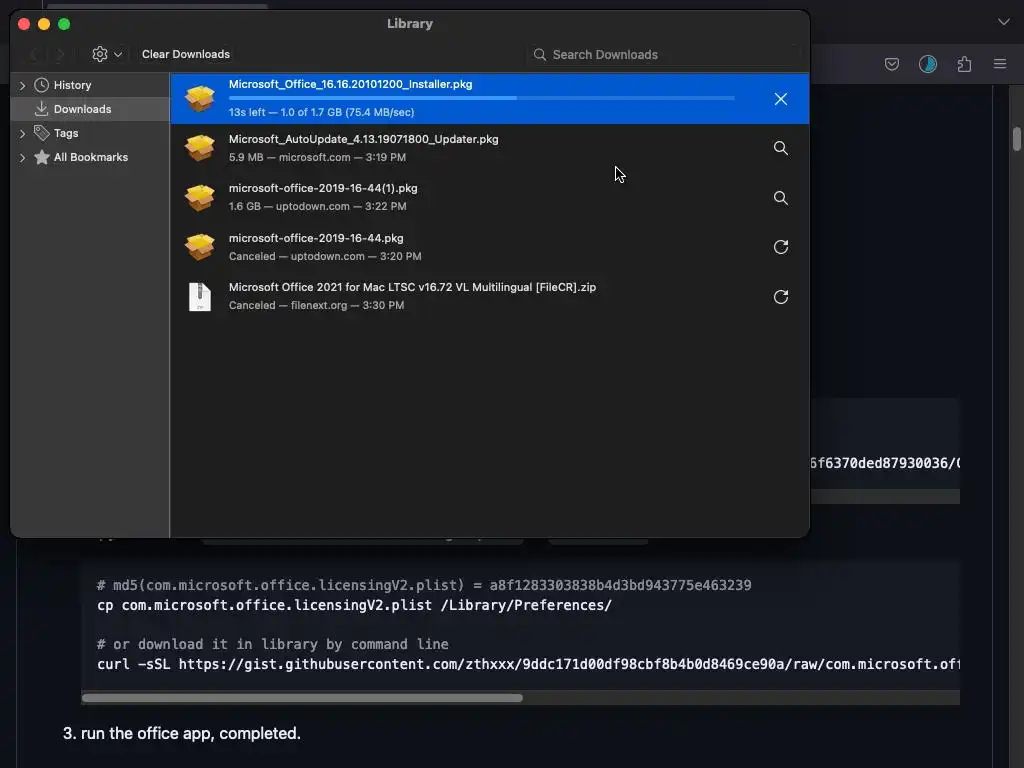This screenshot has width=1024, height=768.
Task: Click the Microsoft_Office installer package icon
Action: pos(200,99)
